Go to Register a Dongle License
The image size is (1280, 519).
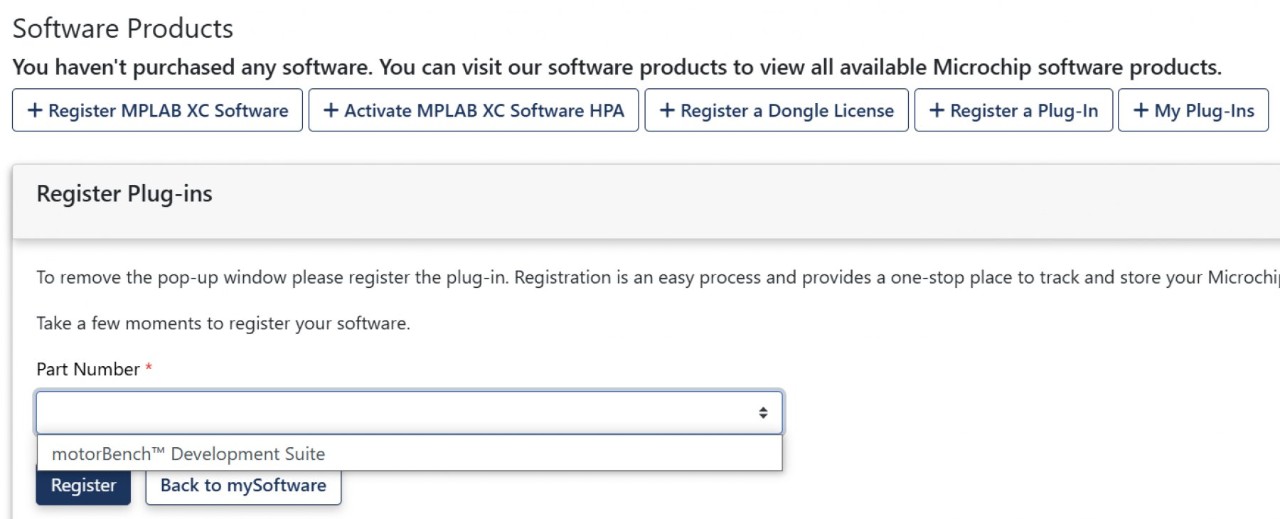coord(787,111)
